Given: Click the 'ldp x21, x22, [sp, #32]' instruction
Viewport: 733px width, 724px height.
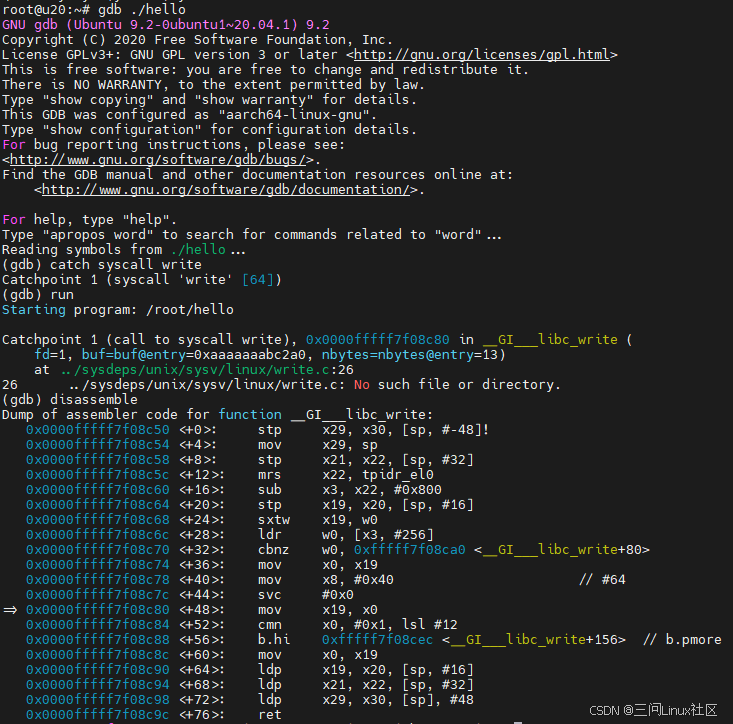Looking at the screenshot, I should [366, 684].
